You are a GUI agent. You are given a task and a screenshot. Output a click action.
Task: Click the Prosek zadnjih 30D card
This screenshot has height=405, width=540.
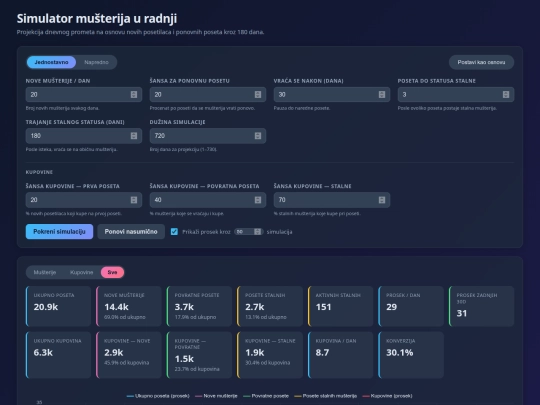click(x=481, y=306)
